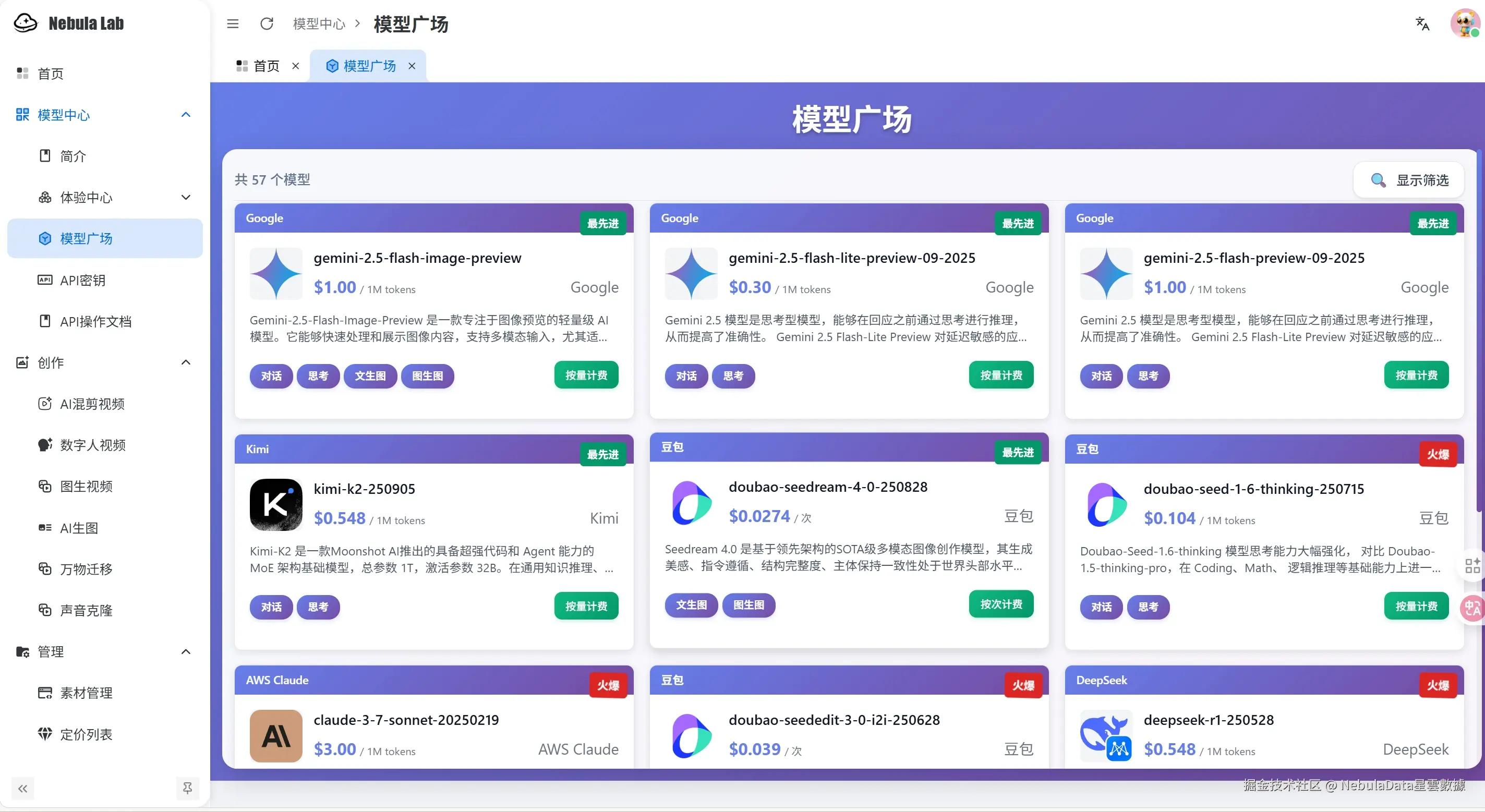Click the sidebar pin icon

point(187,789)
